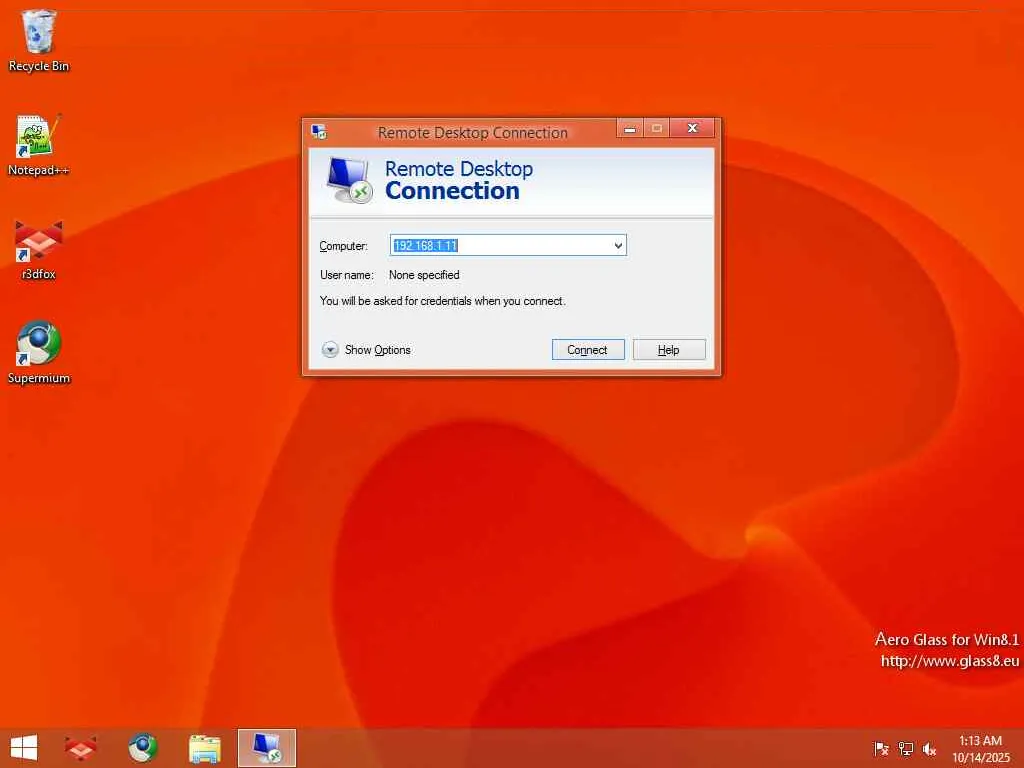Viewport: 1024px width, 768px height.
Task: Open File Explorer from the taskbar
Action: [x=204, y=748]
